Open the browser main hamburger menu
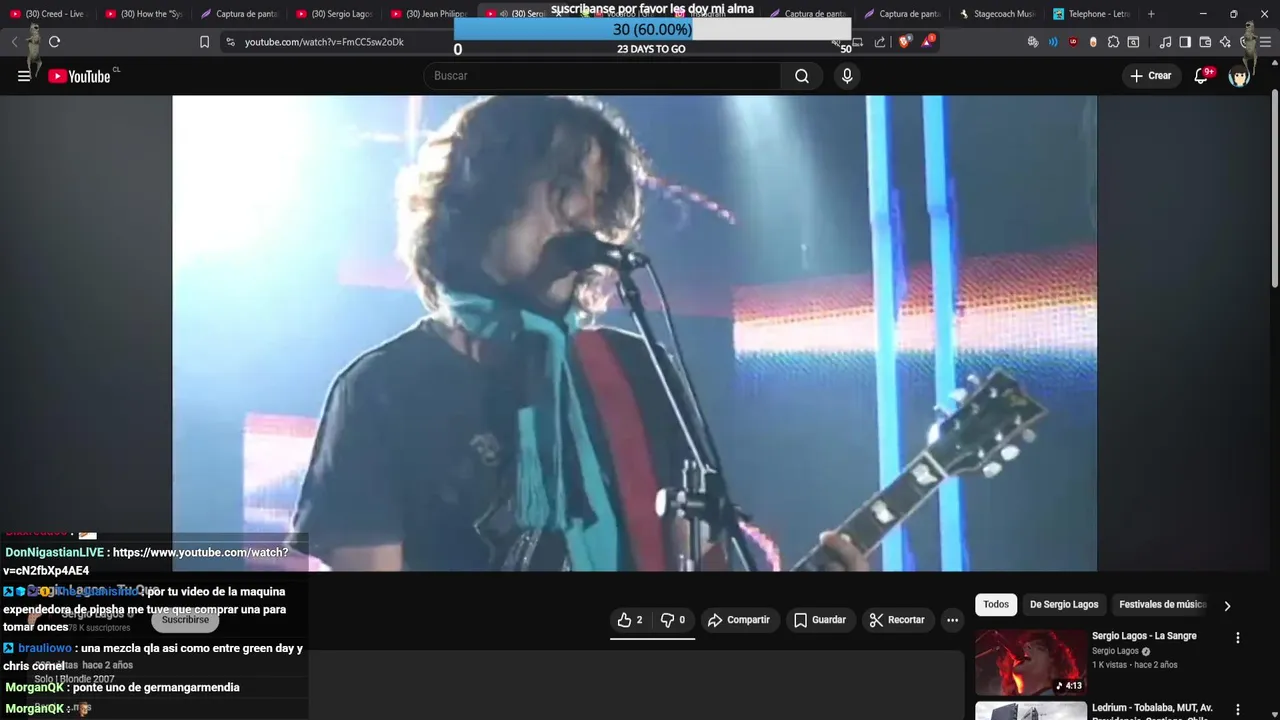 click(x=1263, y=42)
